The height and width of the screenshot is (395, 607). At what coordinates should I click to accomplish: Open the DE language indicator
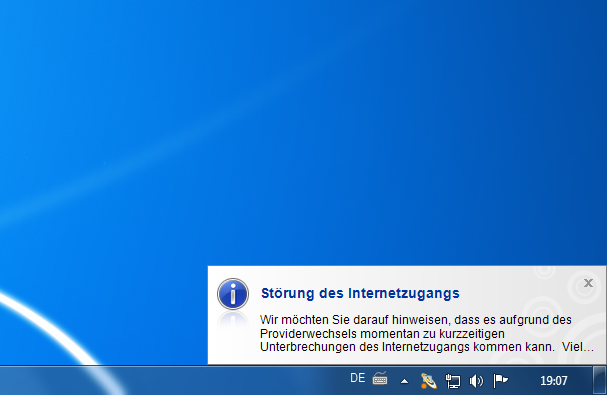click(357, 378)
